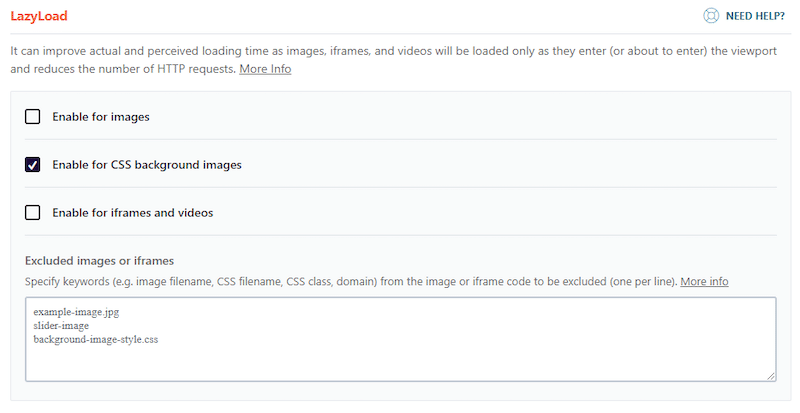Enable the images lazyload checkbox
The width and height of the screenshot is (800, 413).
[33, 117]
